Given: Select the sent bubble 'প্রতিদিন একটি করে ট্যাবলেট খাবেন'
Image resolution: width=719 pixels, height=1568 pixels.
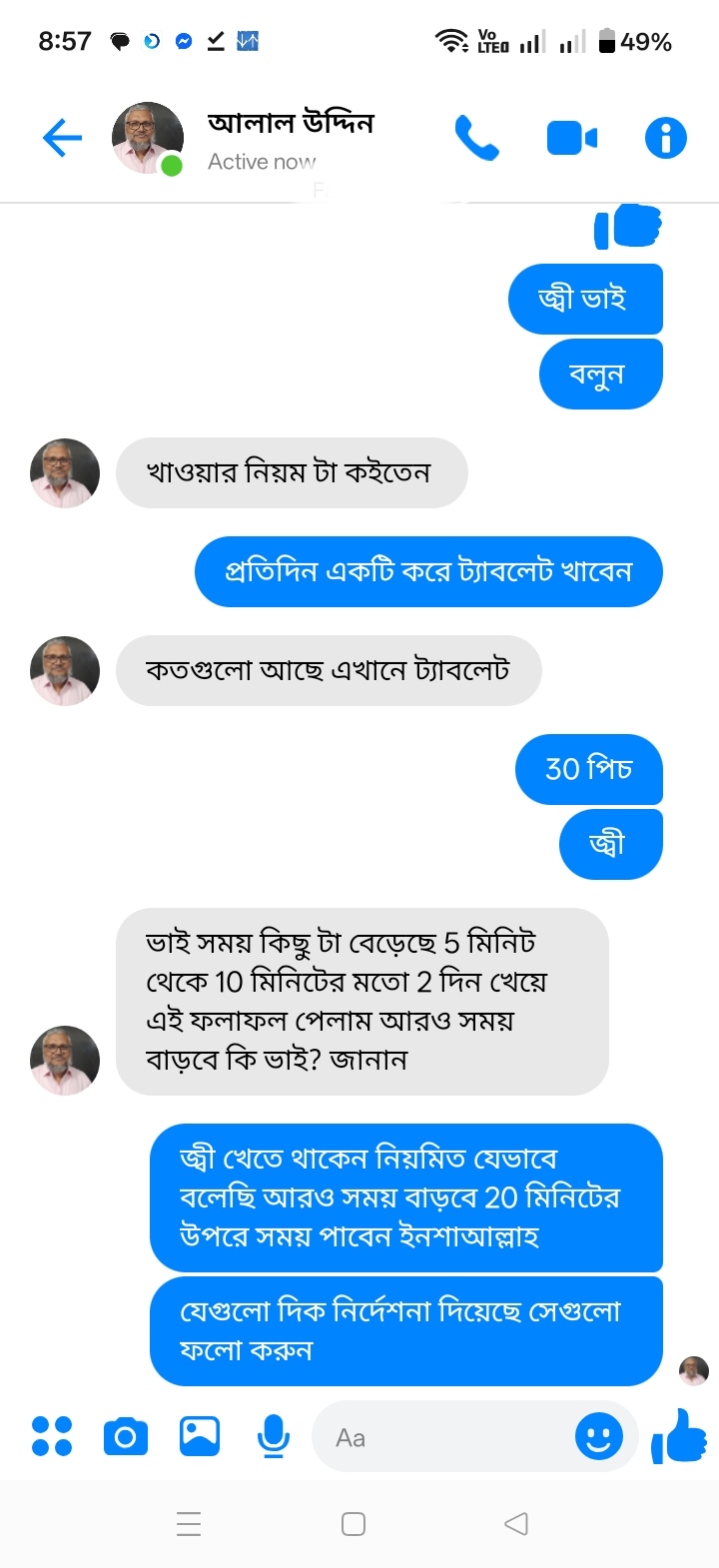Looking at the screenshot, I should 428,571.
